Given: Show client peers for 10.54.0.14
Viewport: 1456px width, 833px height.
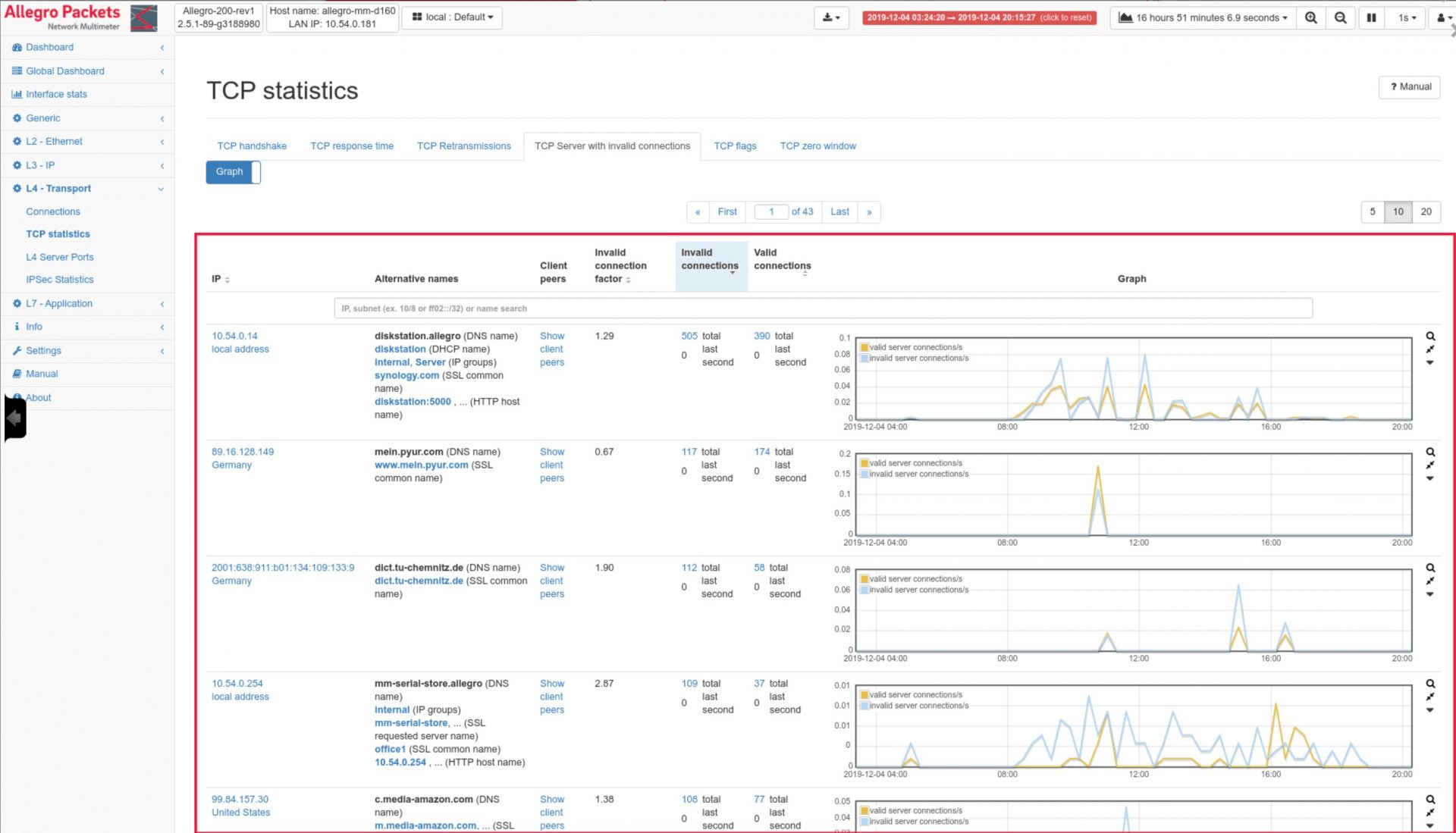Looking at the screenshot, I should click(552, 349).
